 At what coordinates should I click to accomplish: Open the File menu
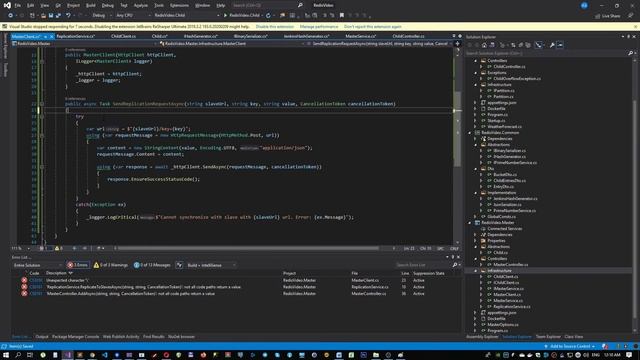[18, 5]
